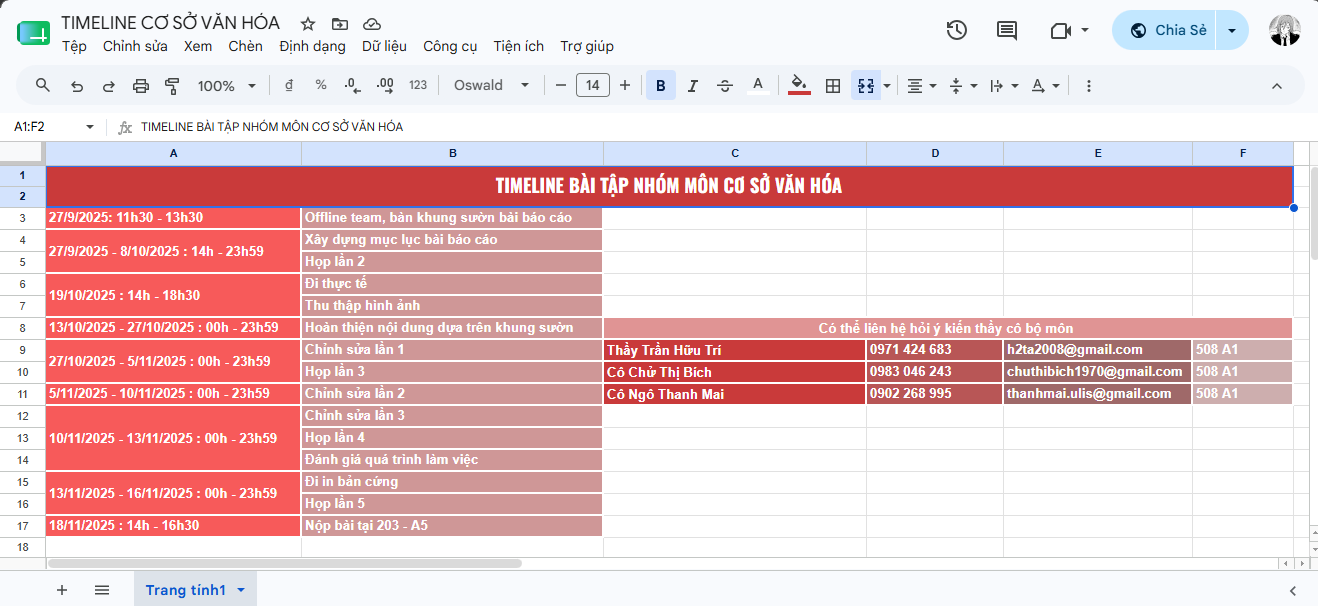Screen dimensions: 1318x606
Task: Toggle bold formatting button
Action: pyautogui.click(x=660, y=86)
